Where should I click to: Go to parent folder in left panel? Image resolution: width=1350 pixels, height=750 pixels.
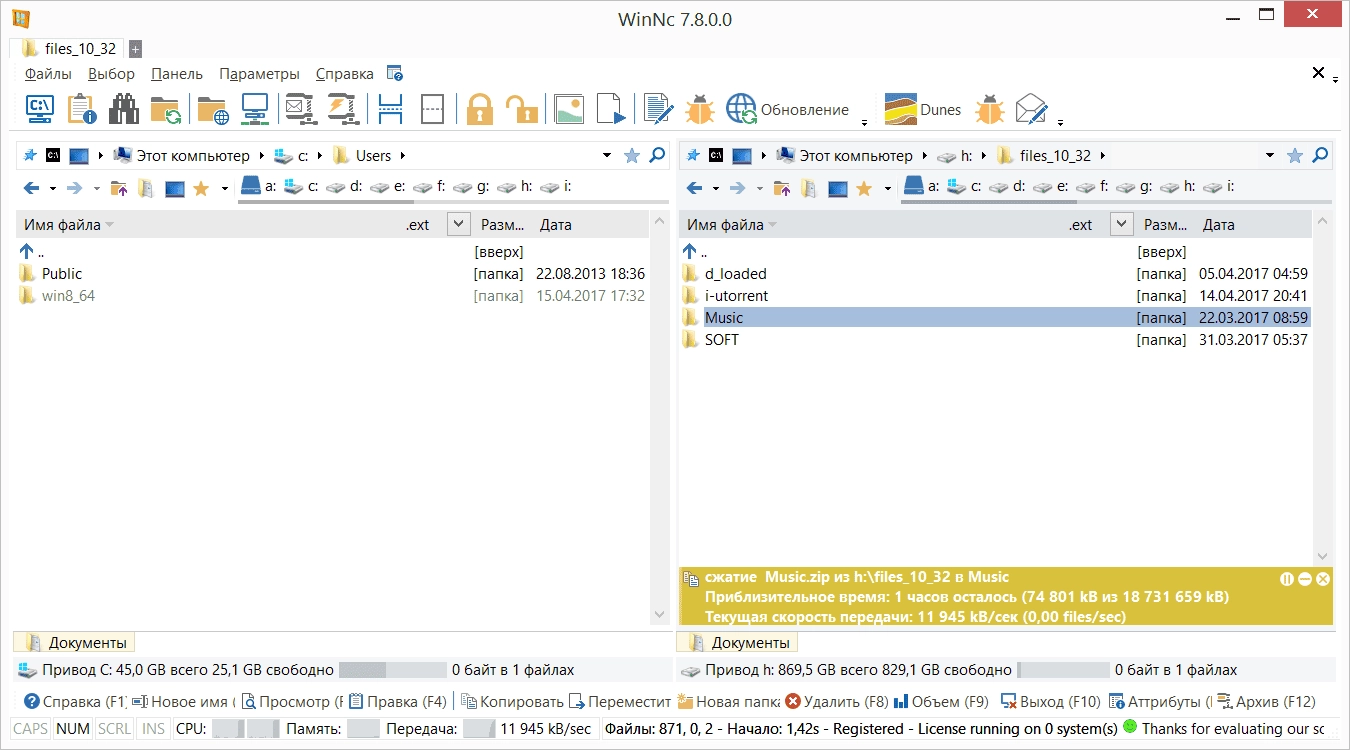pos(119,188)
